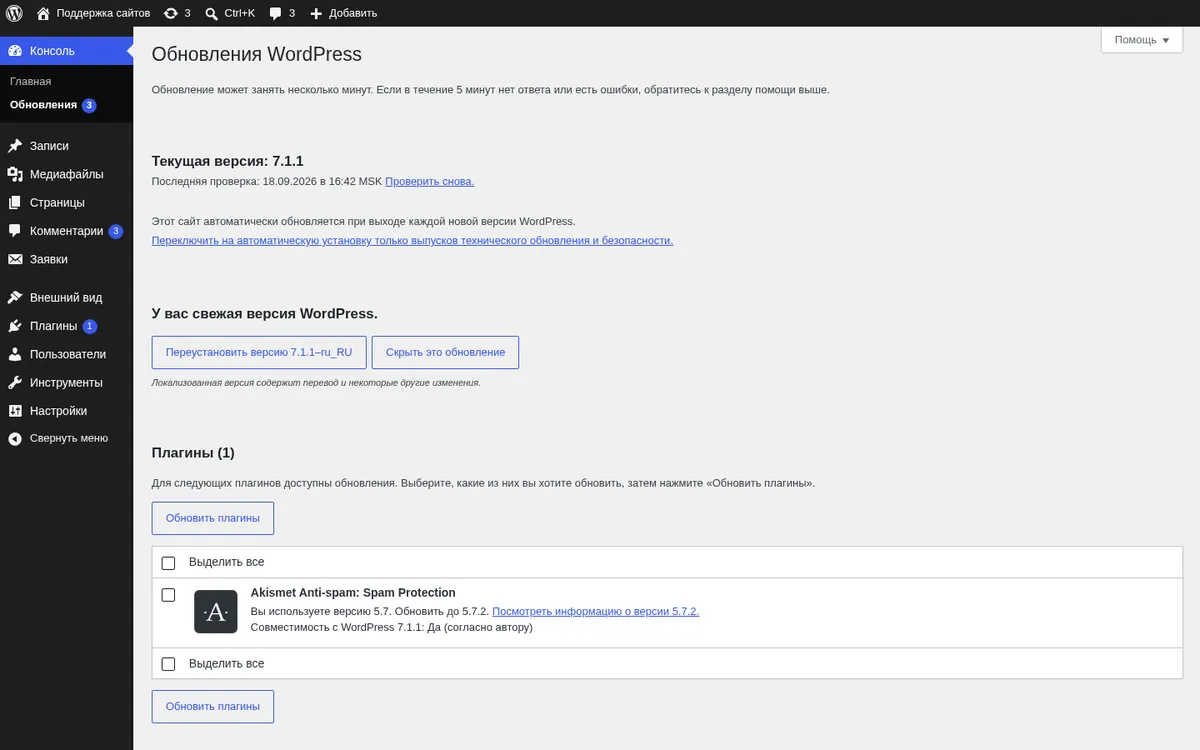Screen dimensions: 1200x750
Task: Click Добавить in the admin bar
Action: (353, 13)
